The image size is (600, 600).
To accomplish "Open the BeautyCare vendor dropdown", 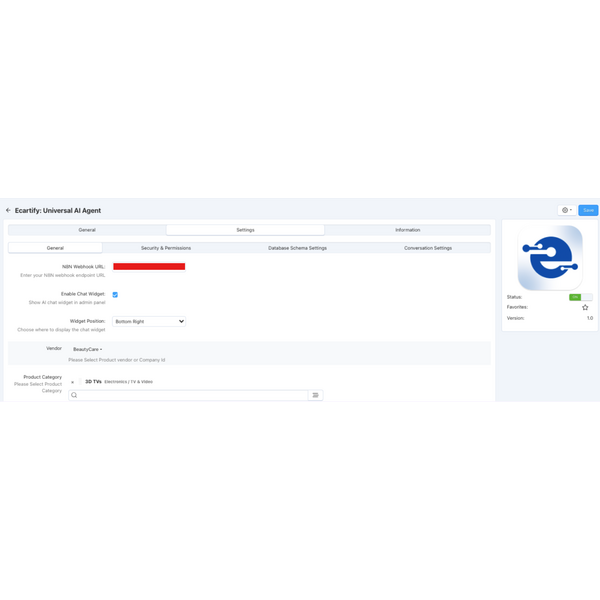I will pos(88,350).
